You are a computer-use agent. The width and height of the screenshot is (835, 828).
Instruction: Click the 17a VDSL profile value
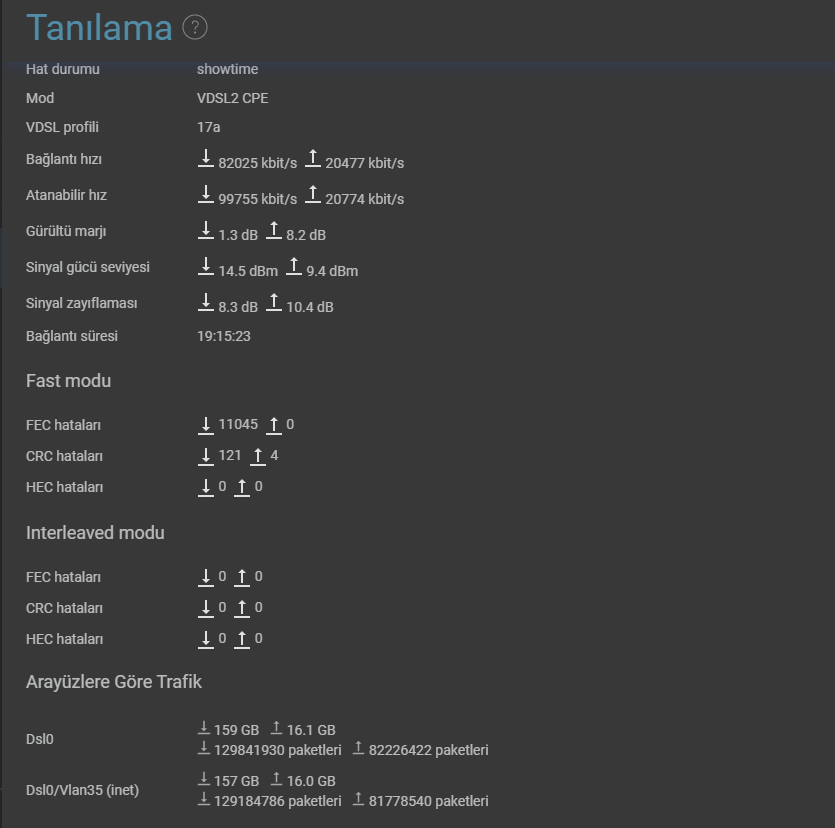coord(208,127)
